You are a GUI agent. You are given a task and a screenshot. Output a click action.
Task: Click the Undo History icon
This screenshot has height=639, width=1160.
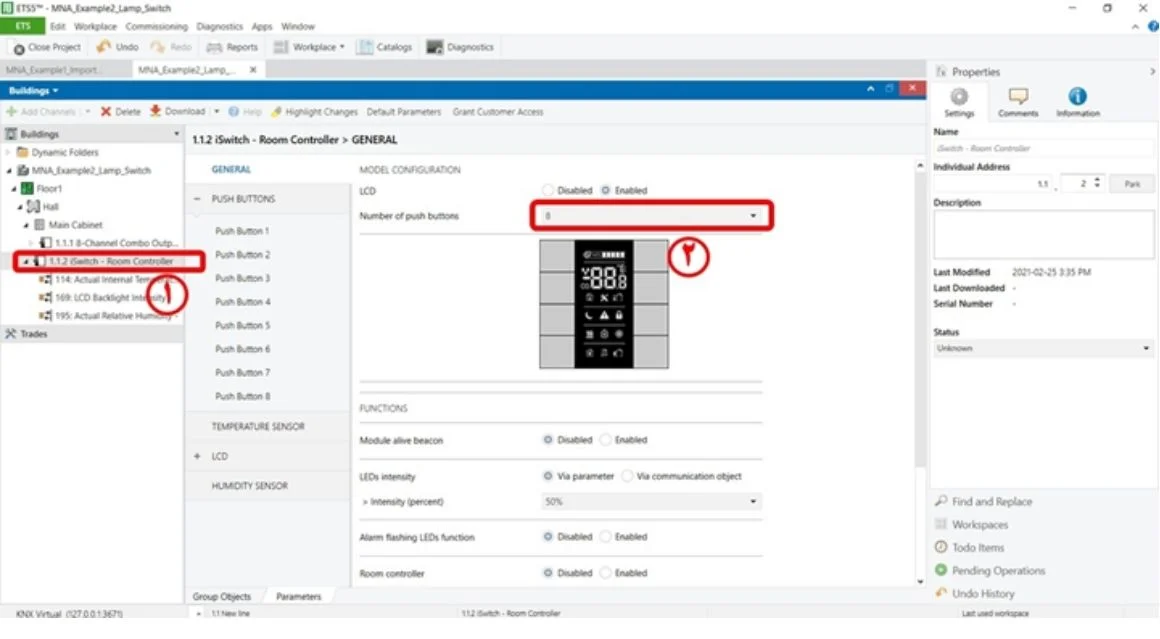pos(941,592)
